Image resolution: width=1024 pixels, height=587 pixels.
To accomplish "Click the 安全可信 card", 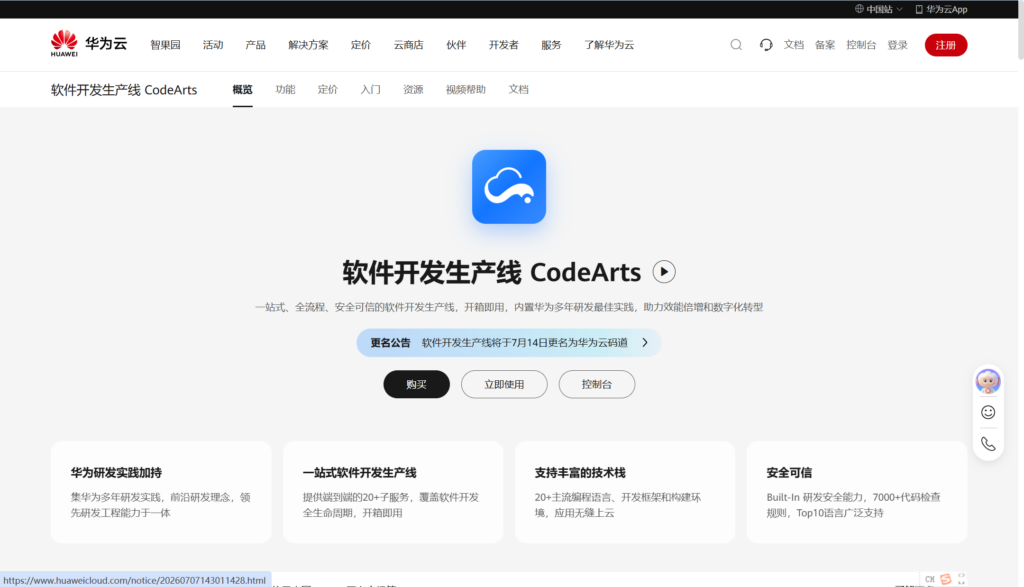I will click(857, 492).
